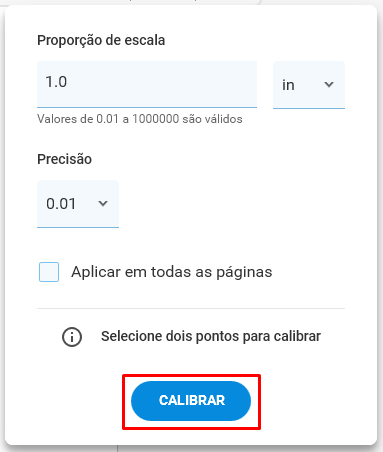Viewport: 383px width, 452px height.
Task: Click the CALIBRAR button
Action: pyautogui.click(x=191, y=401)
